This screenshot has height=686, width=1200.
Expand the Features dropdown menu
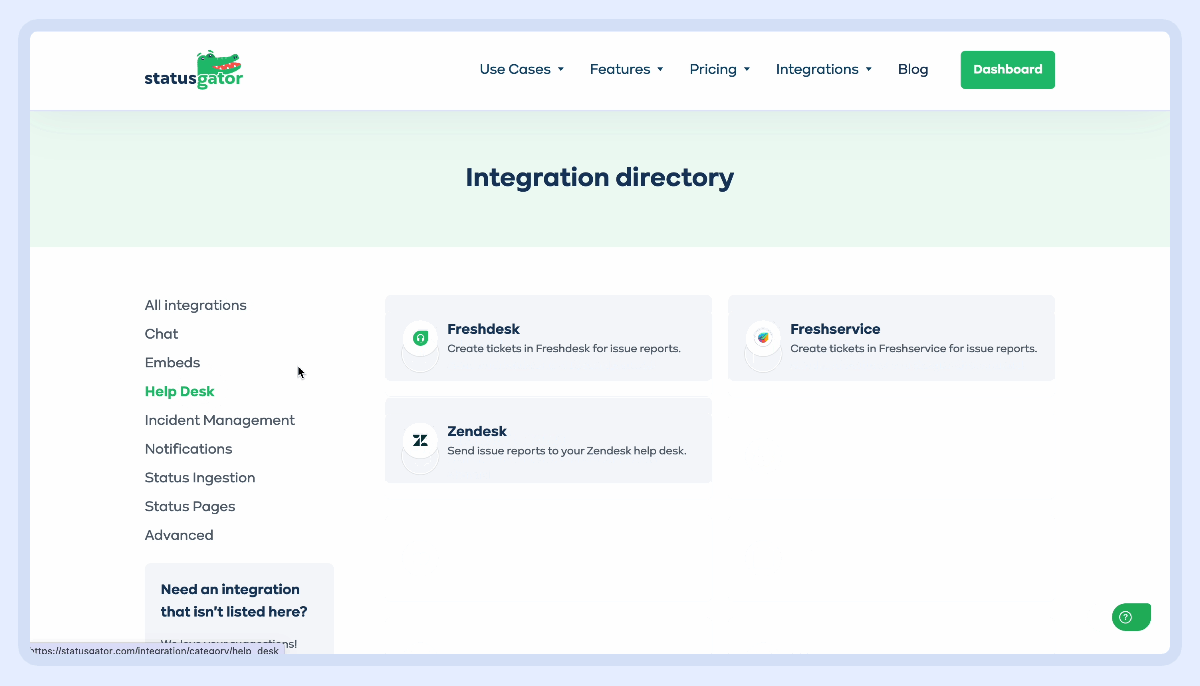click(x=626, y=70)
